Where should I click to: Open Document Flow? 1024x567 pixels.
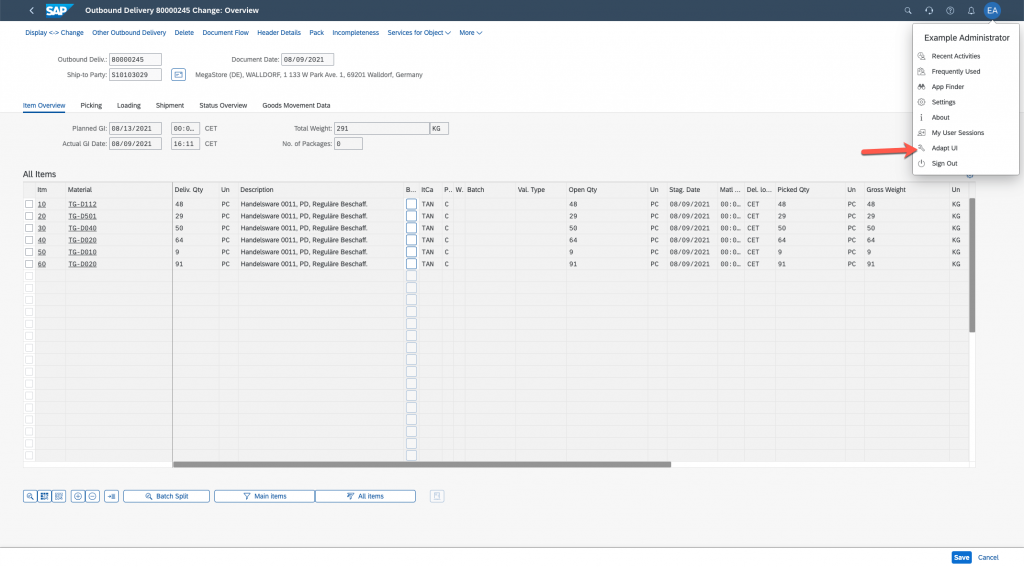[x=225, y=33]
